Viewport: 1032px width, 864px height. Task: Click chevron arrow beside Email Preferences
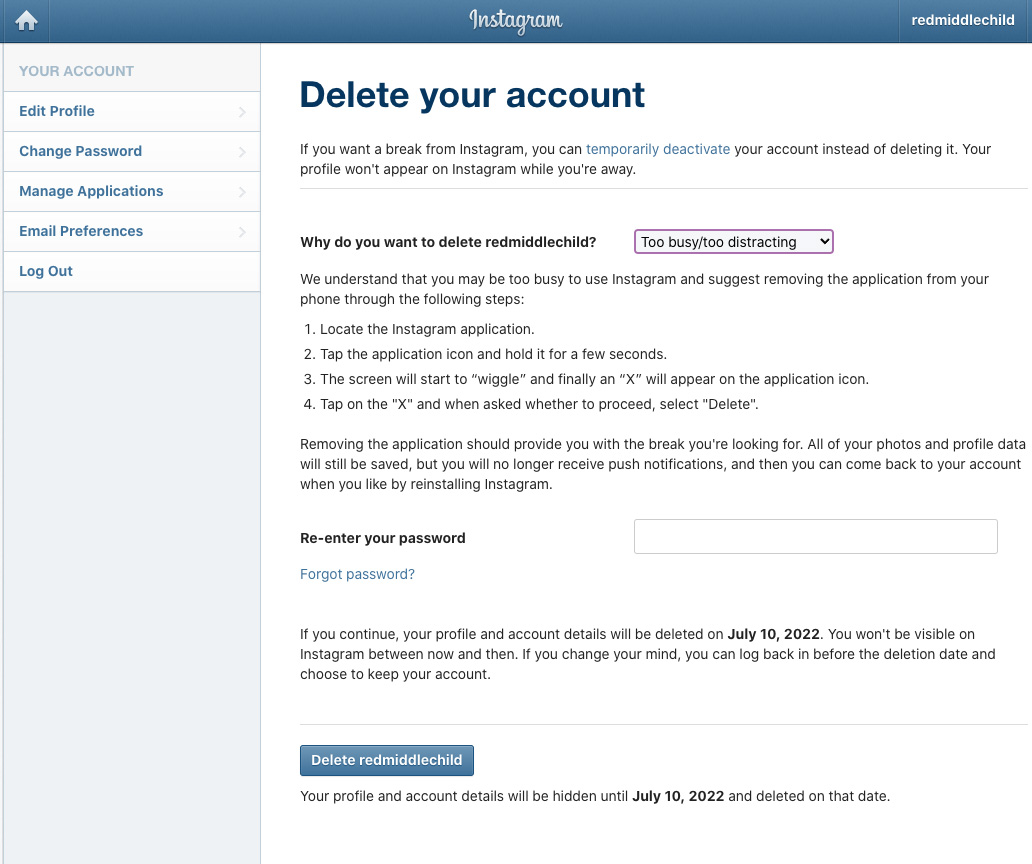(x=242, y=232)
